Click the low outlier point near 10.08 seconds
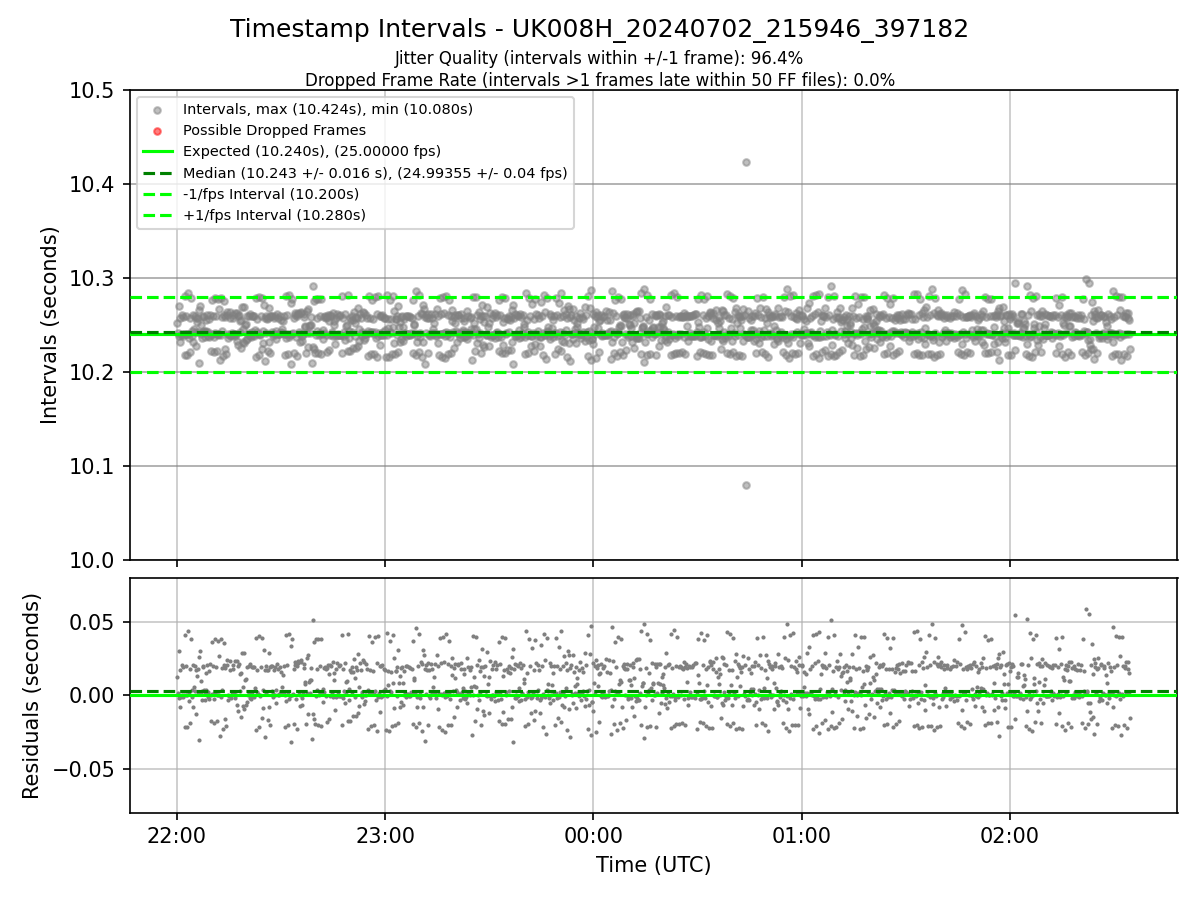 [746, 485]
